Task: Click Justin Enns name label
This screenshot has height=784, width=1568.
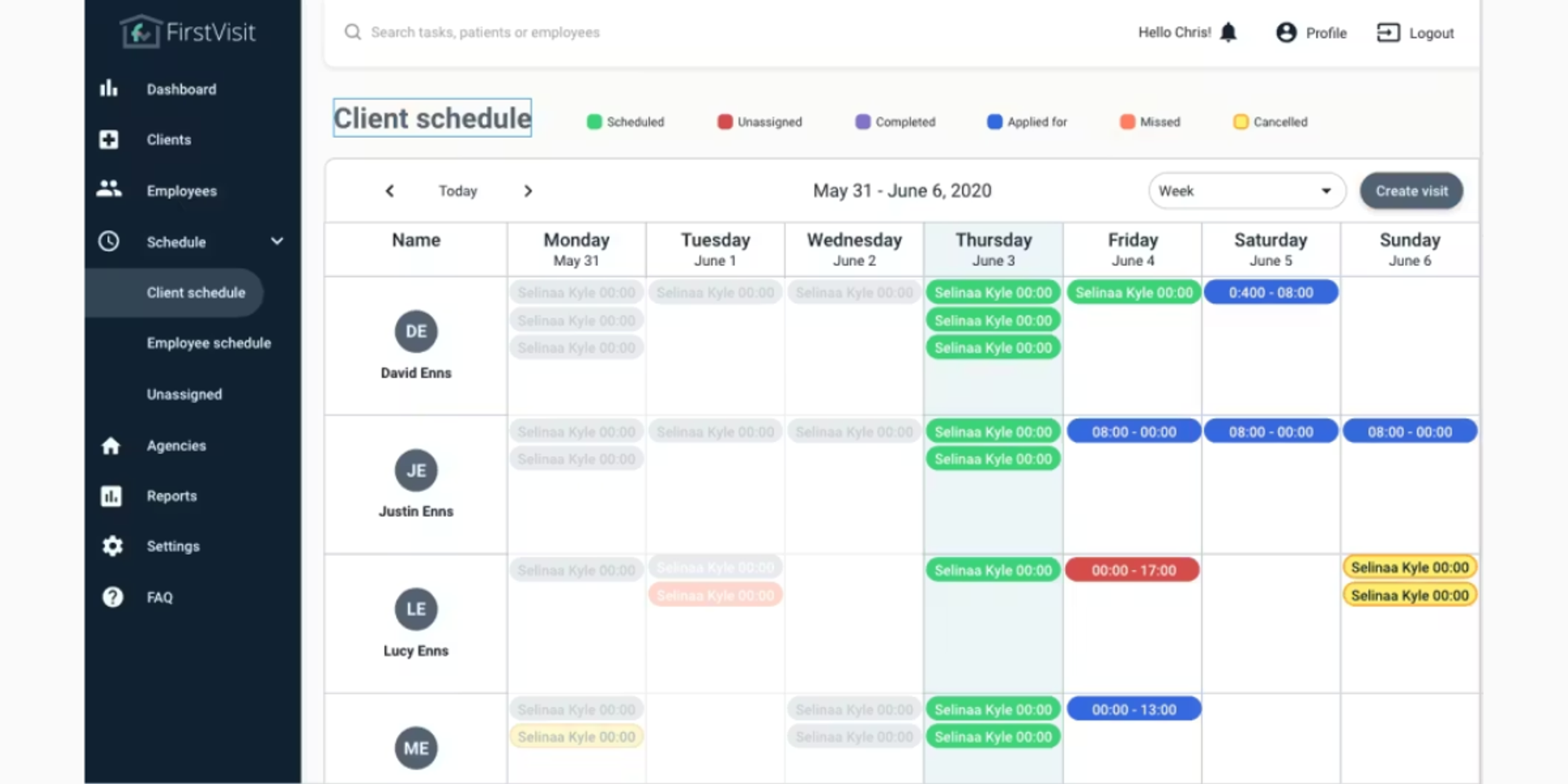Action: pyautogui.click(x=416, y=511)
